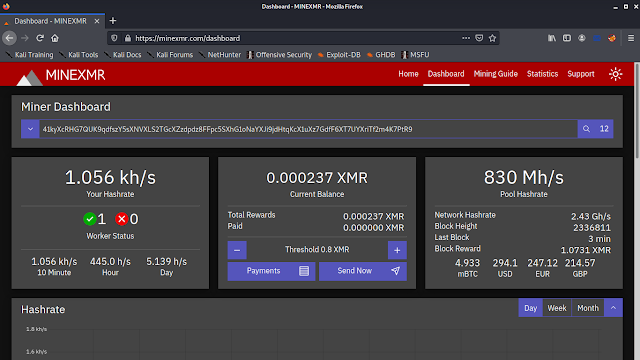Open Kali Training bookmark
This screenshot has width=640, height=360.
(29, 55)
